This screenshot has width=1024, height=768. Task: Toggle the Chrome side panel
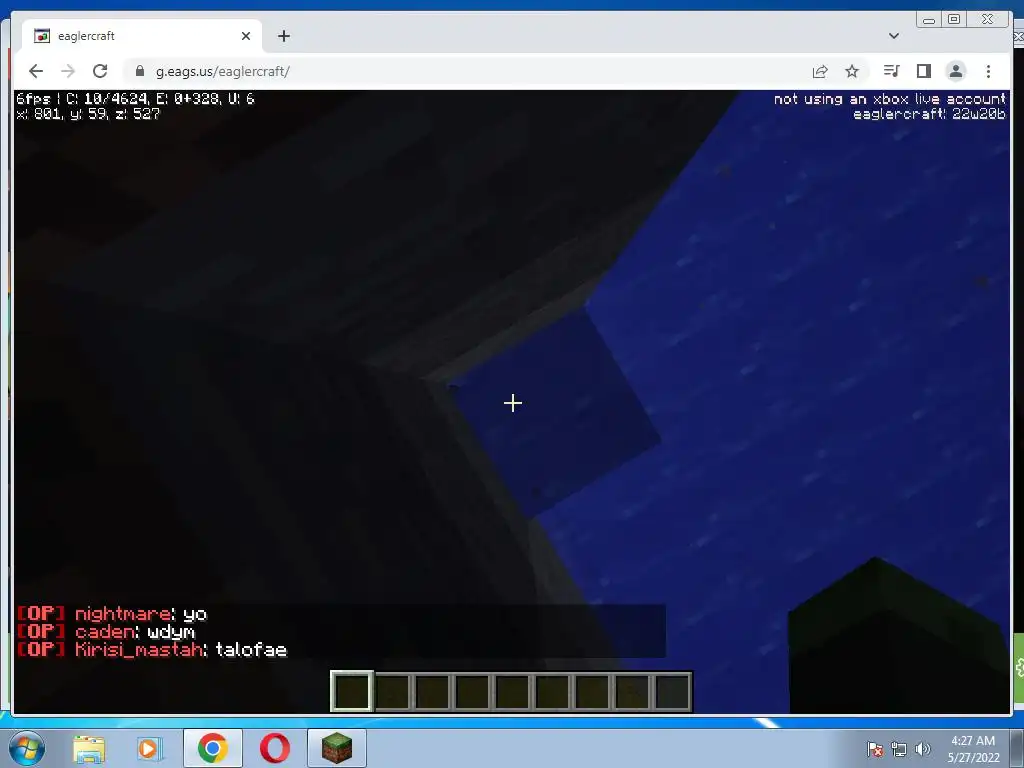(x=923, y=71)
